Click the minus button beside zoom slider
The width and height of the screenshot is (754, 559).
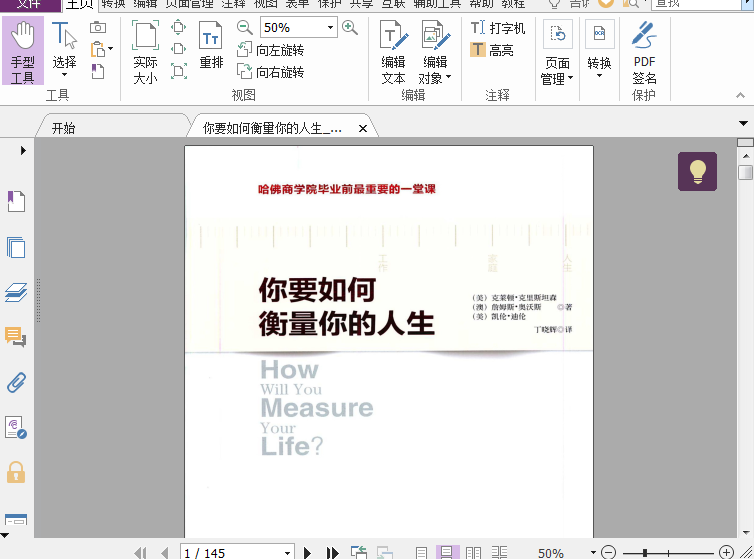pyautogui.click(x=608, y=552)
